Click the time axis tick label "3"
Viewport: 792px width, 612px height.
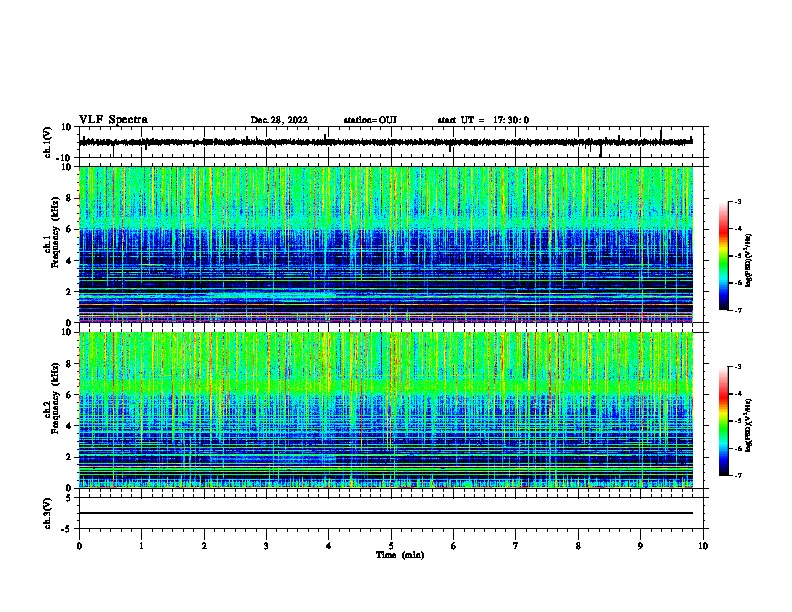click(x=266, y=546)
